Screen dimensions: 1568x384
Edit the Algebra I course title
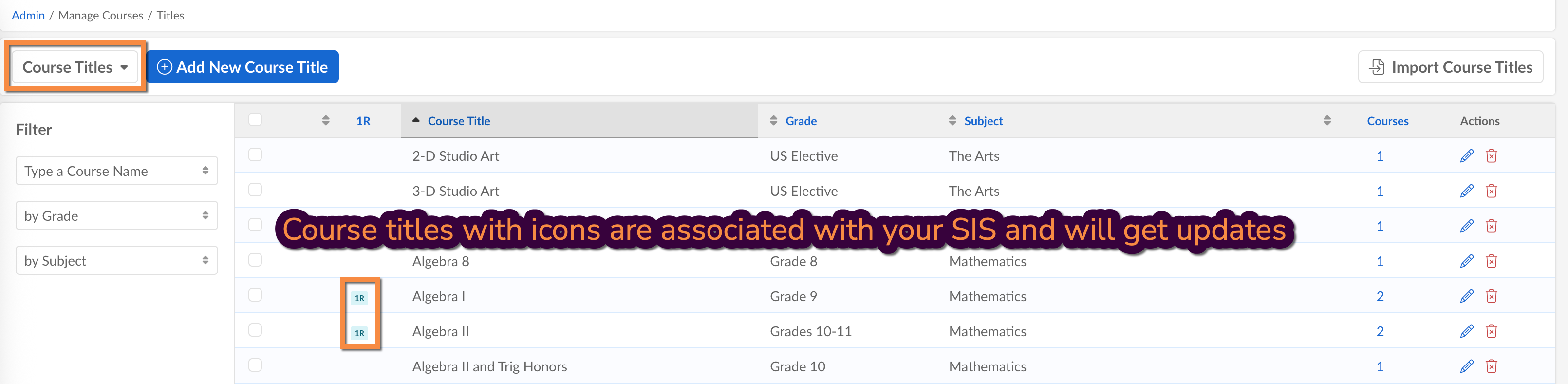pyautogui.click(x=1466, y=296)
